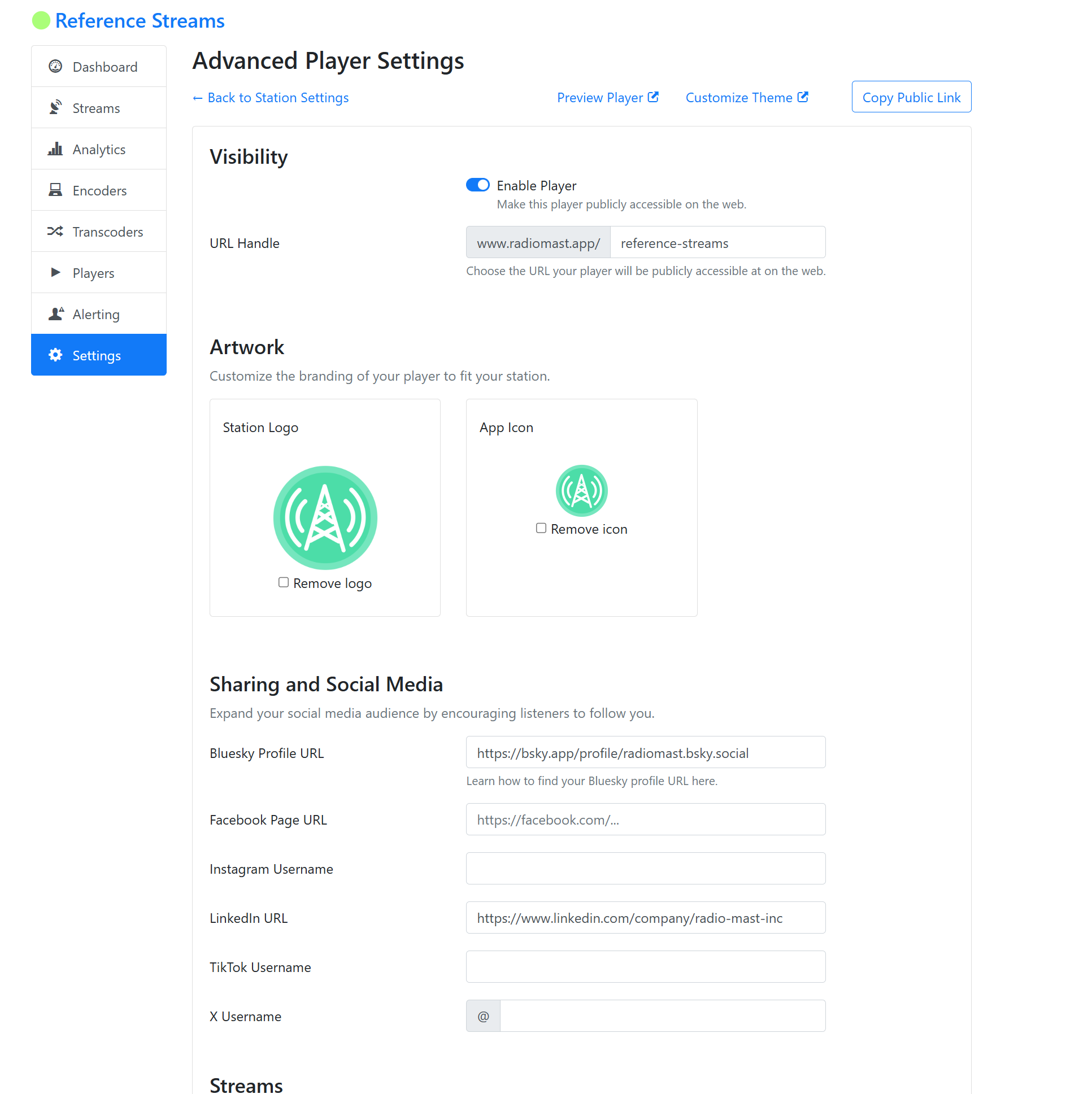Click the Alerting user bell icon
The width and height of the screenshot is (1092, 1094).
coord(55,314)
